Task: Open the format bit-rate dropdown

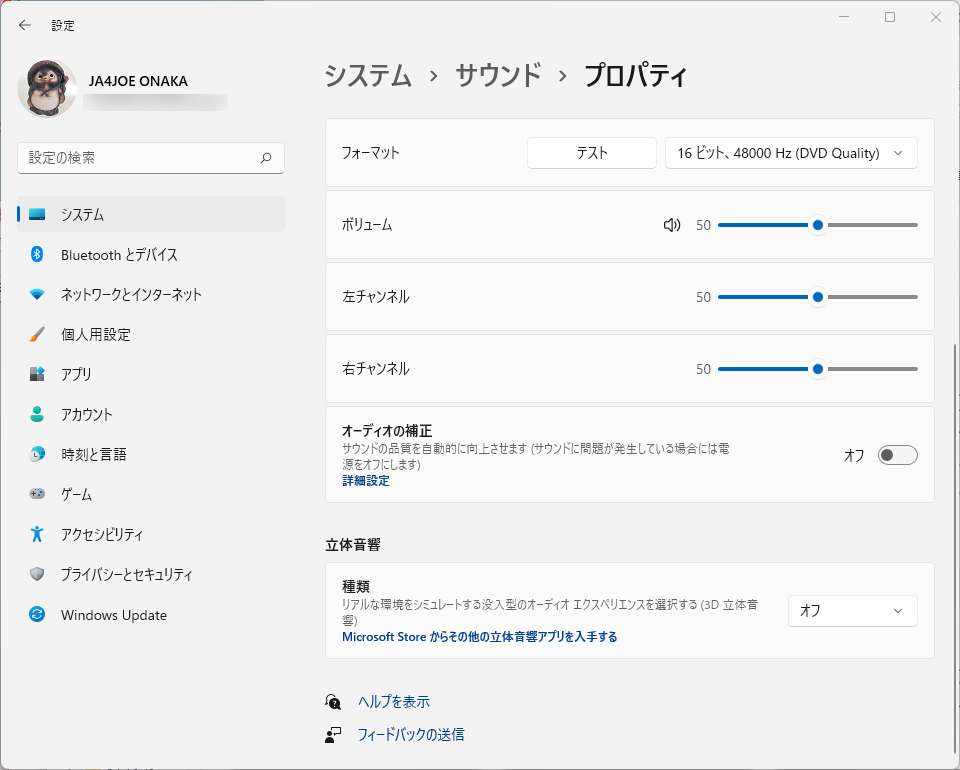Action: pos(791,153)
